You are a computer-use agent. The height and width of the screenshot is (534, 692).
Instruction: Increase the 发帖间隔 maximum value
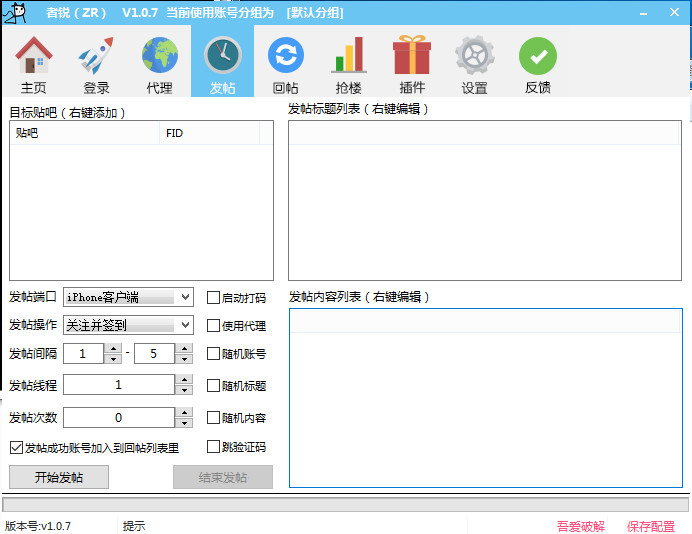184,349
